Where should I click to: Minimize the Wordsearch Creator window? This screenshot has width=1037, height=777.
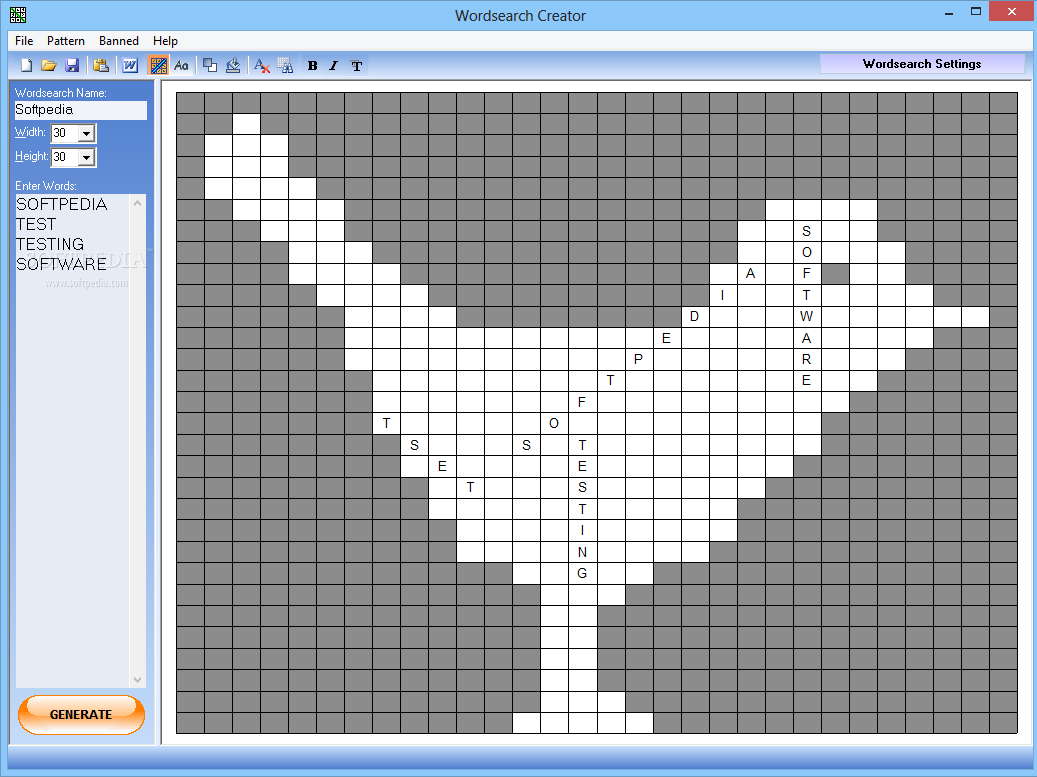tap(949, 12)
